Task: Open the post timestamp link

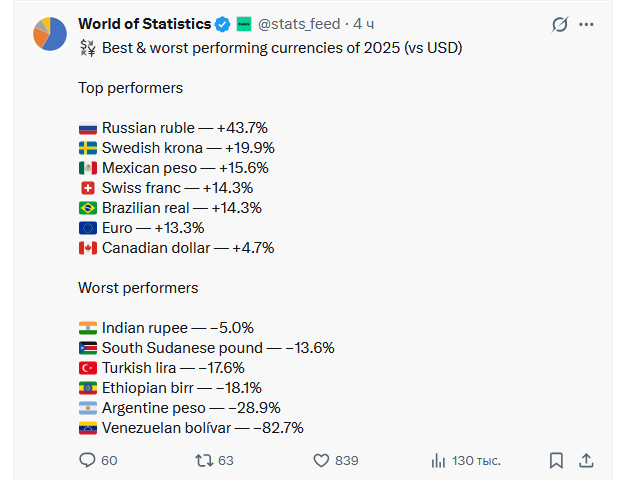Action: click(364, 24)
